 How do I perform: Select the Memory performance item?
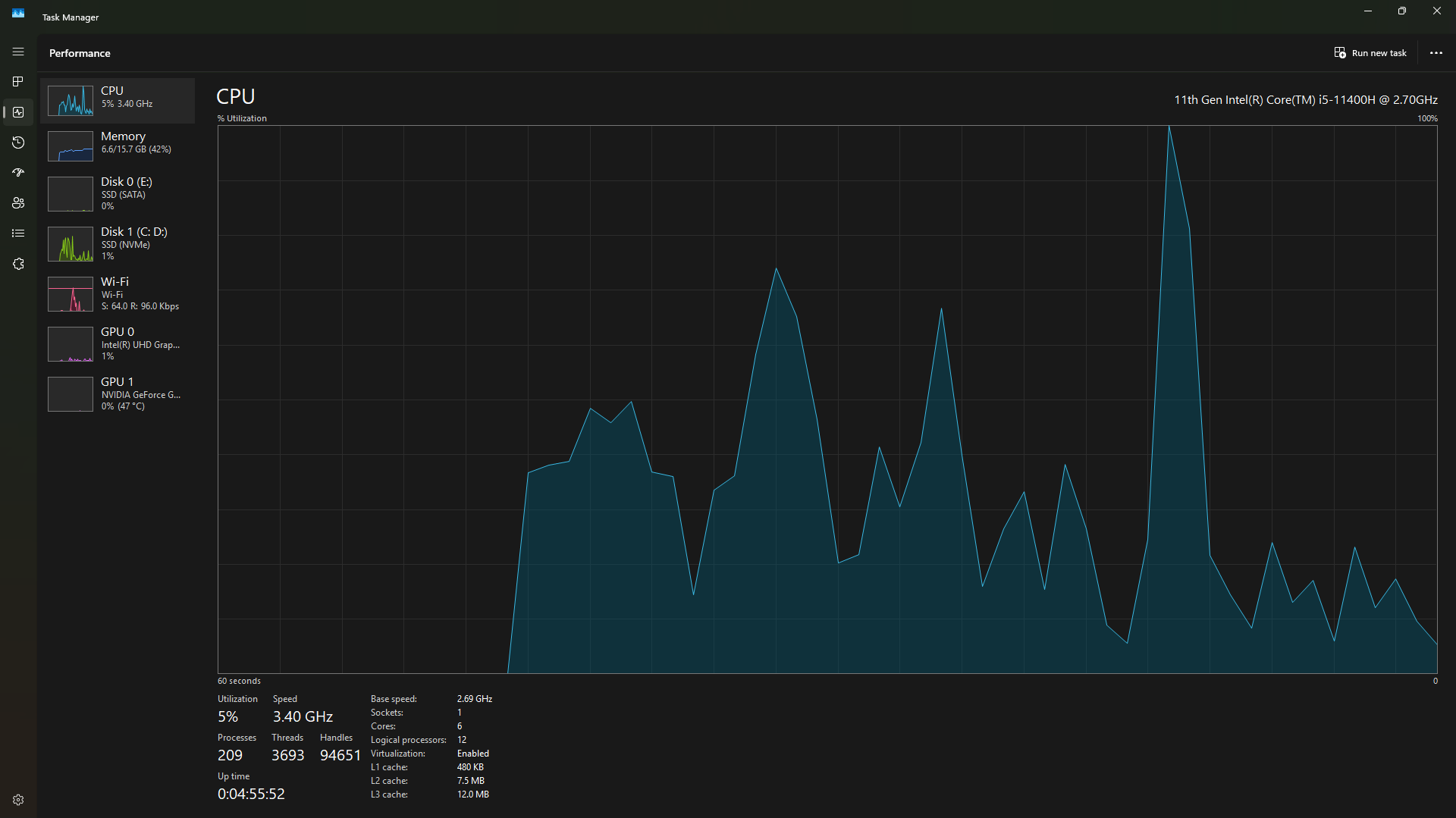click(x=118, y=146)
